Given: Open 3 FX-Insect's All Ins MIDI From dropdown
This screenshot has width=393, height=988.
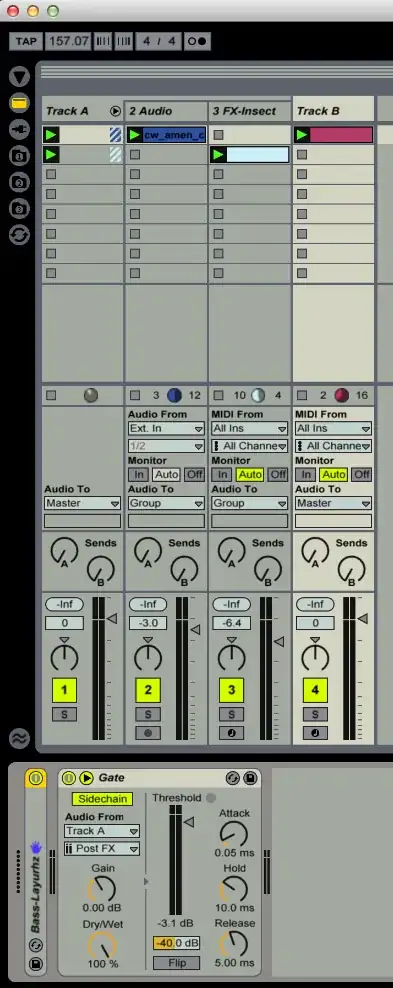Looking at the screenshot, I should (249, 428).
